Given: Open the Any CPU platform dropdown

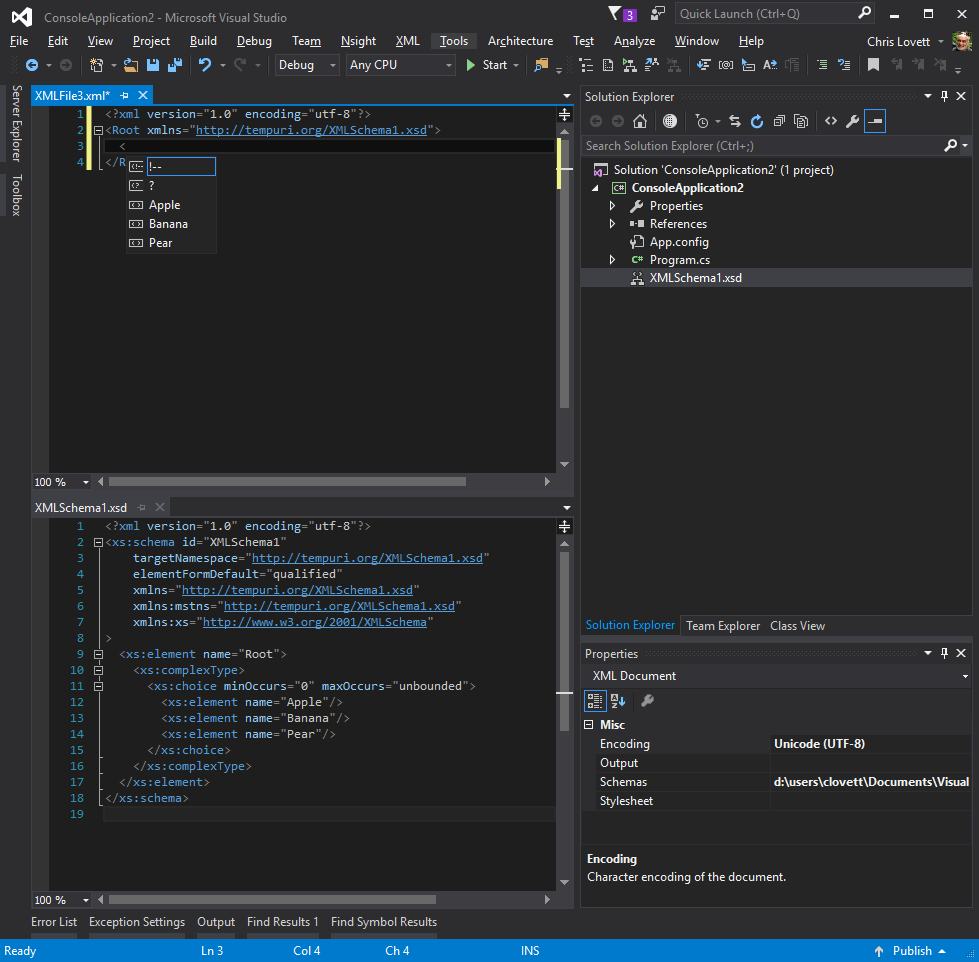Looking at the screenshot, I should [x=400, y=65].
